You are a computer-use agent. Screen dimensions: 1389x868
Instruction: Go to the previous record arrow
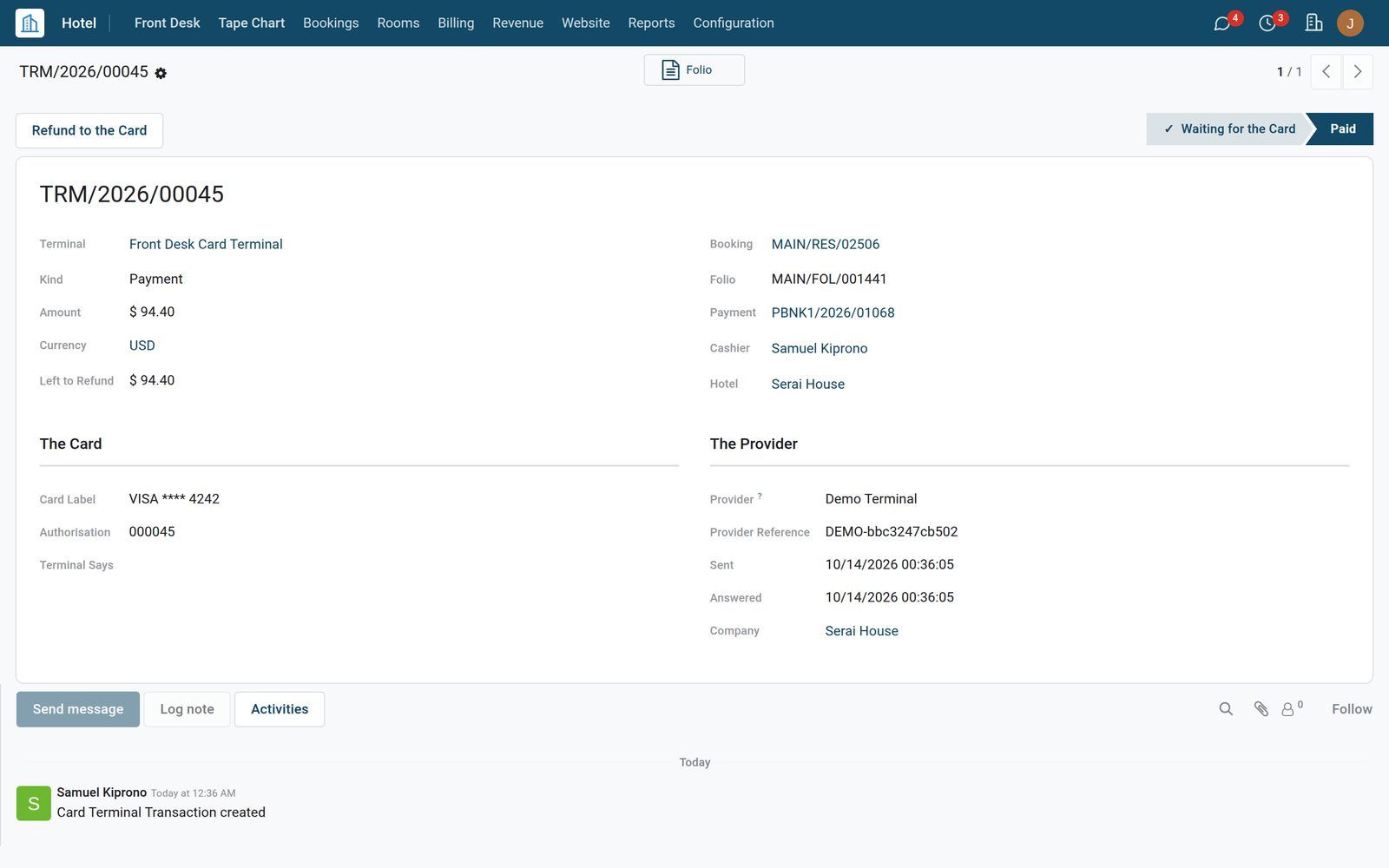[1326, 72]
